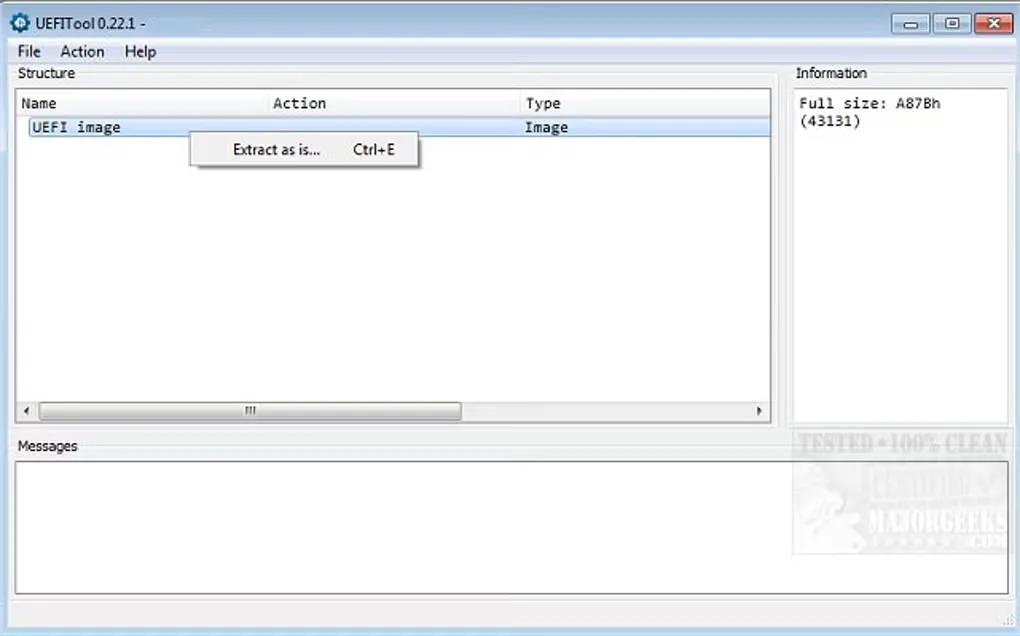Close the UEFITool window
Screen dimensions: 1020x636
[993, 23]
